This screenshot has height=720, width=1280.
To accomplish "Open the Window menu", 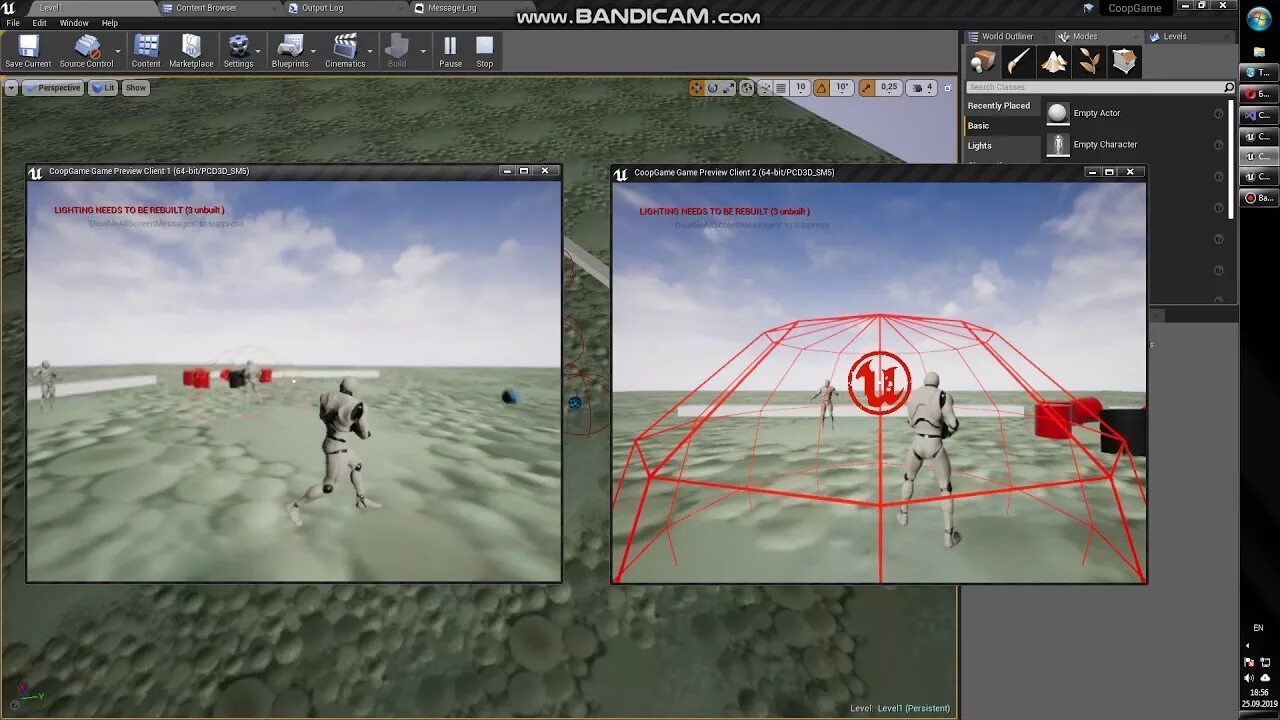I will 74,23.
